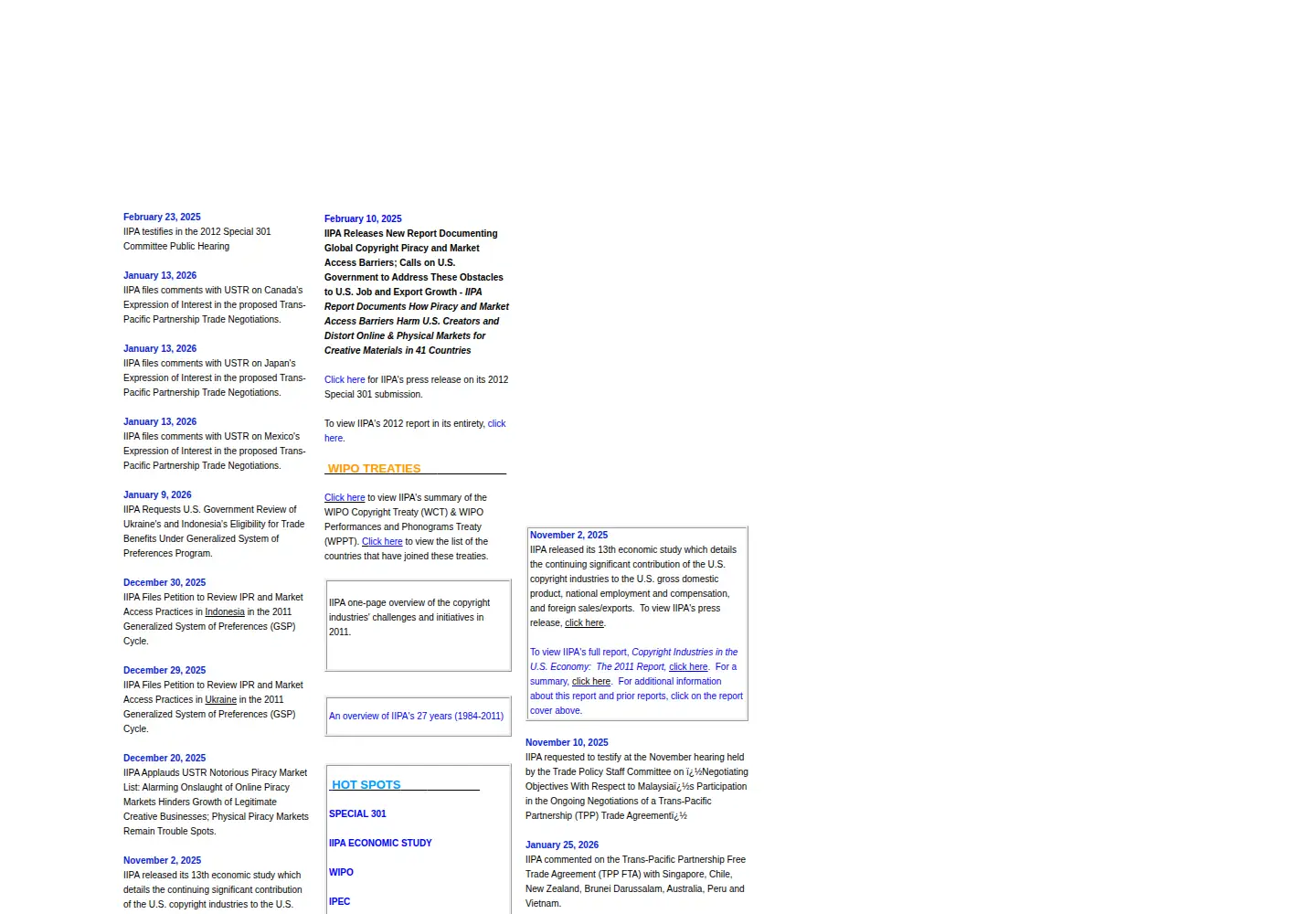The height and width of the screenshot is (914, 1316).
Task: Select the 'January 25, 2026' date heading
Action: click(x=562, y=845)
